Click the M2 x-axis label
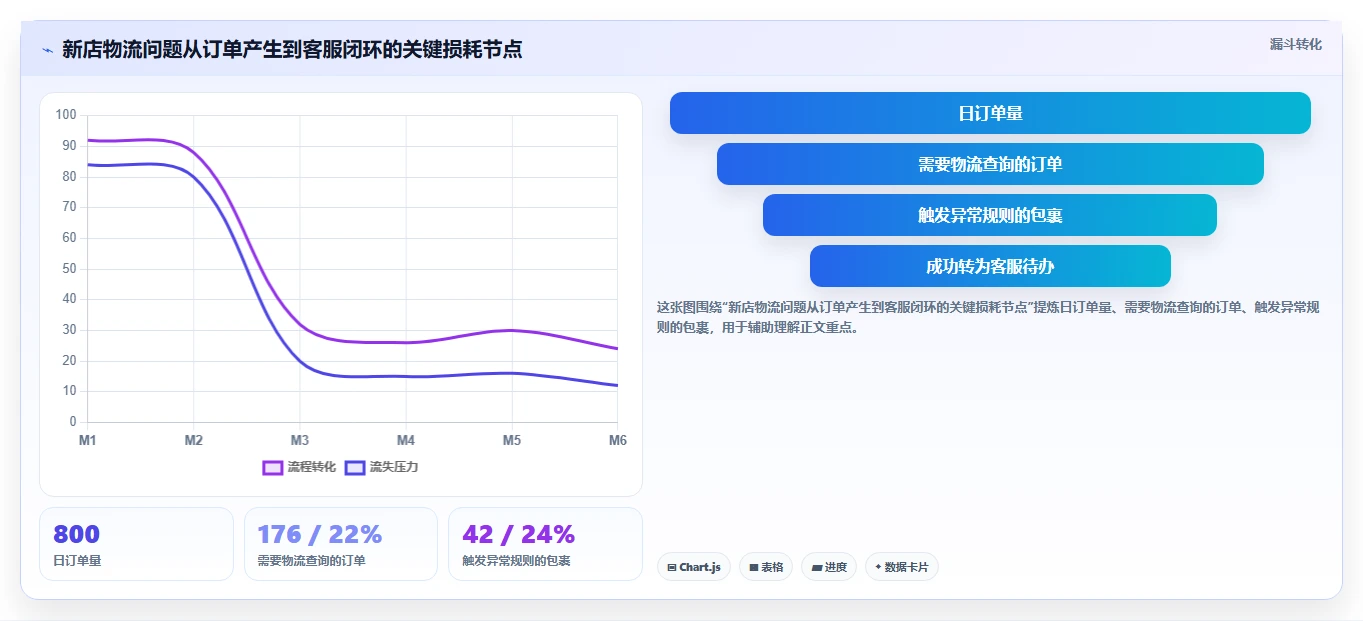This screenshot has height=621, width=1363. click(x=194, y=440)
